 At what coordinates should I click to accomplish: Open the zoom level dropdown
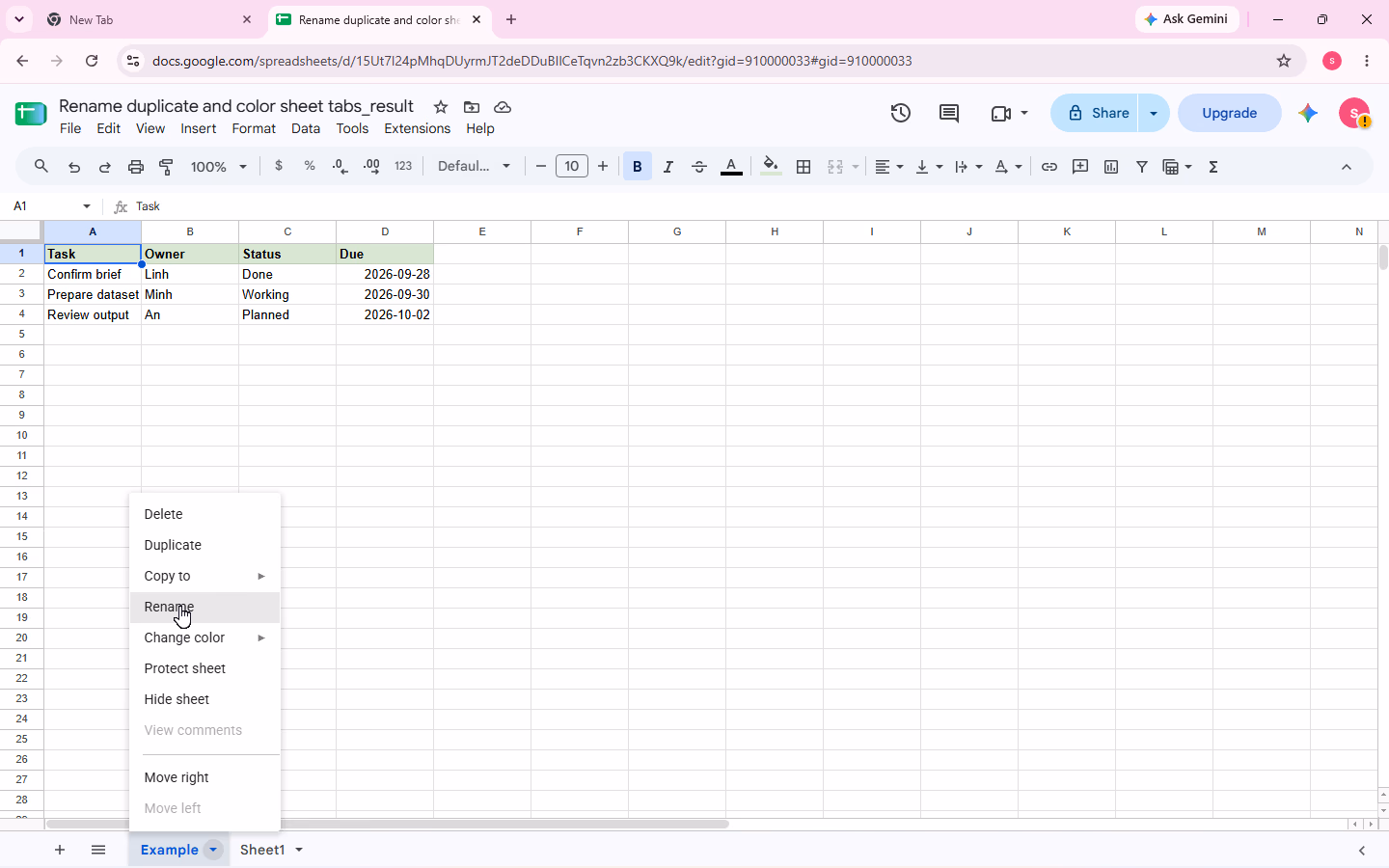pos(219,167)
